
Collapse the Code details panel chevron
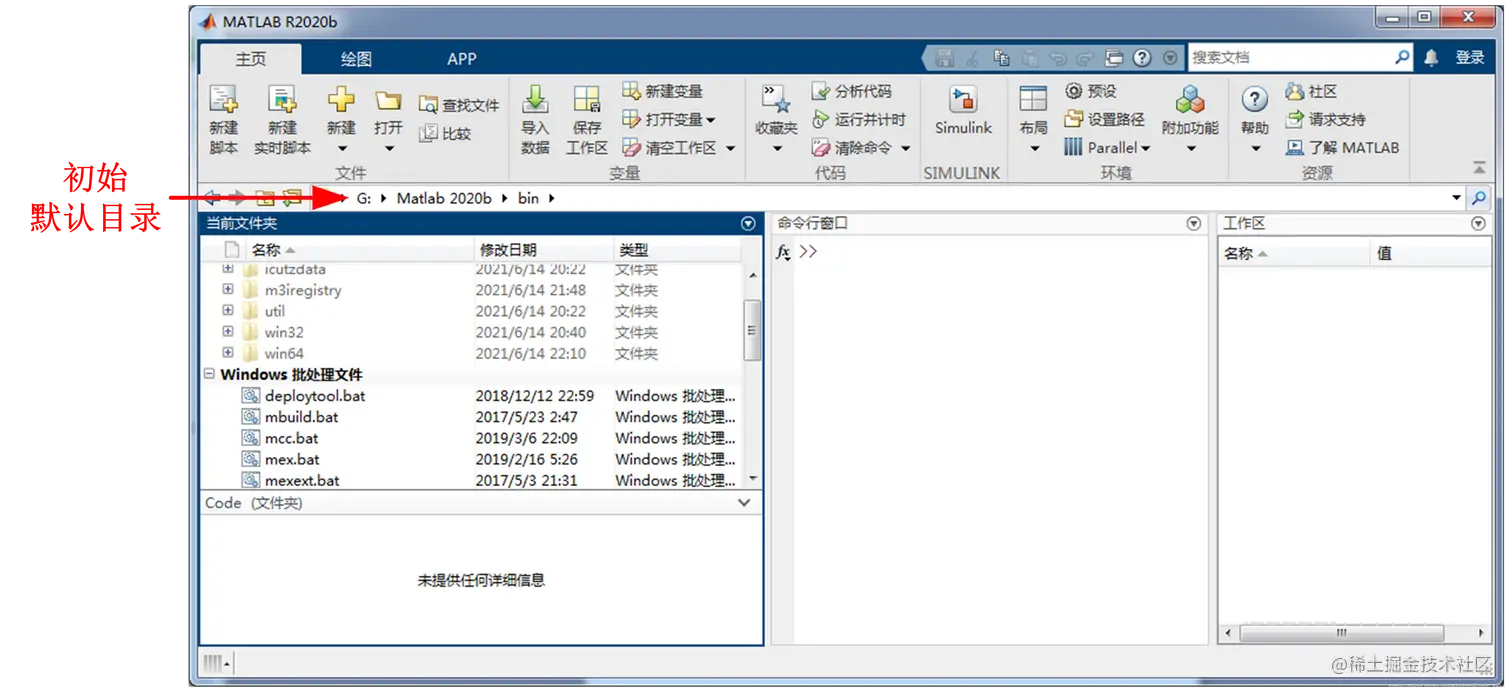(x=744, y=503)
